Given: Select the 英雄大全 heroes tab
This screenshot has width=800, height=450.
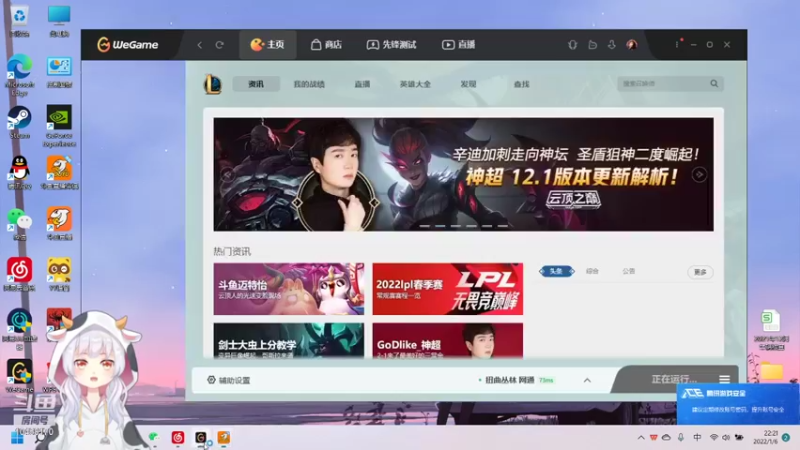Looking at the screenshot, I should (x=415, y=84).
